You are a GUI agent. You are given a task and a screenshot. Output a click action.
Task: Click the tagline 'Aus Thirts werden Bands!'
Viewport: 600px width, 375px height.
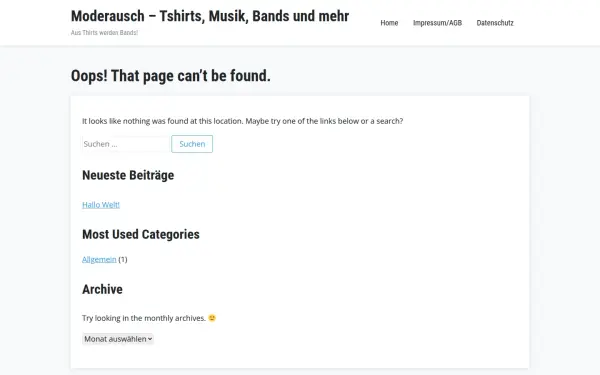pos(104,33)
